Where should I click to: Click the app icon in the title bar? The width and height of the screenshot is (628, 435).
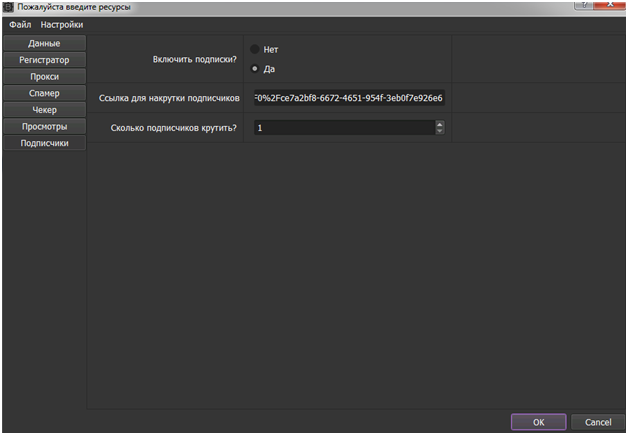[x=9, y=7]
